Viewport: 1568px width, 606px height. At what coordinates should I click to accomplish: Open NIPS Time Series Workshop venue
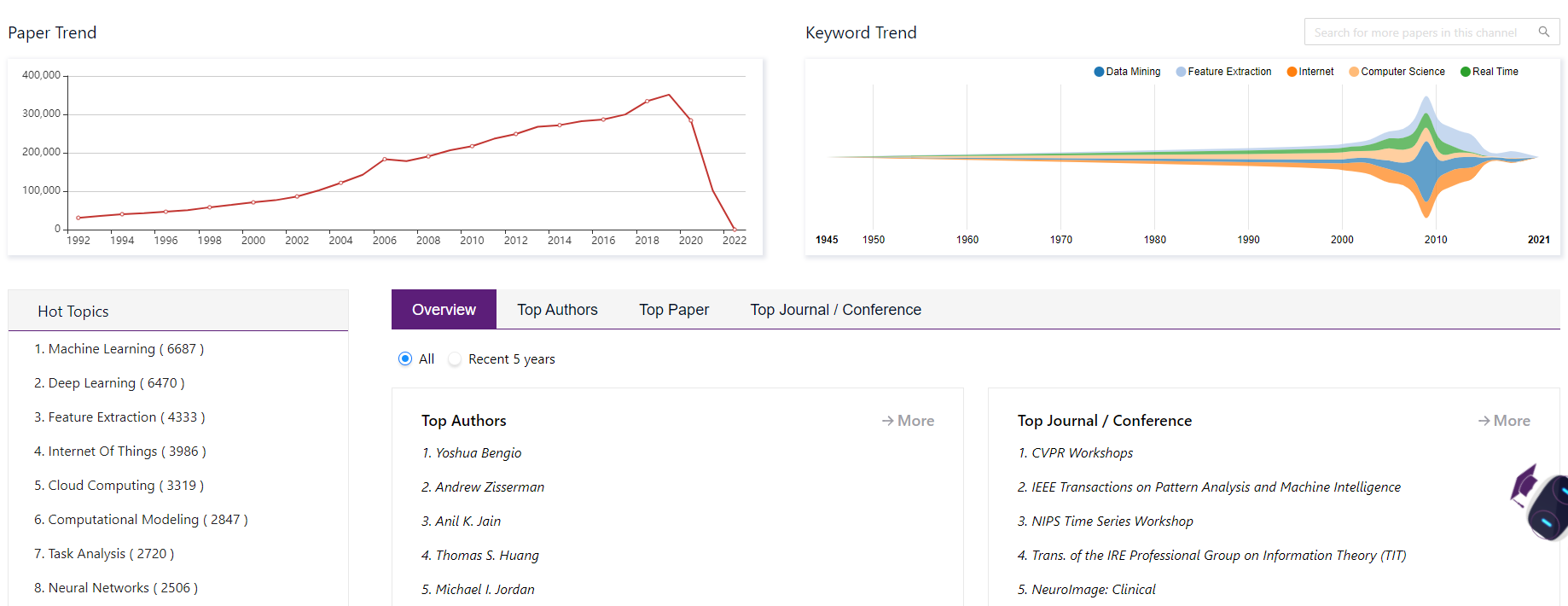1106,521
